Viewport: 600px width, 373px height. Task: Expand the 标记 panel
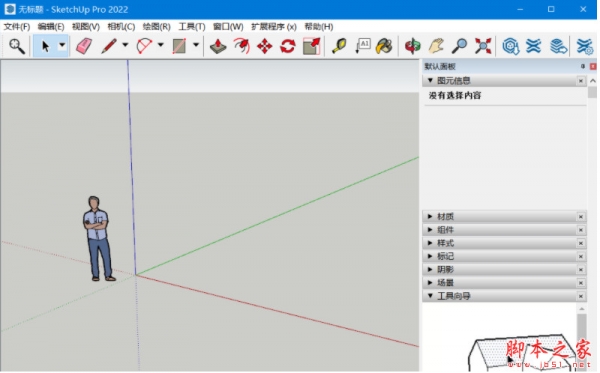[430, 256]
